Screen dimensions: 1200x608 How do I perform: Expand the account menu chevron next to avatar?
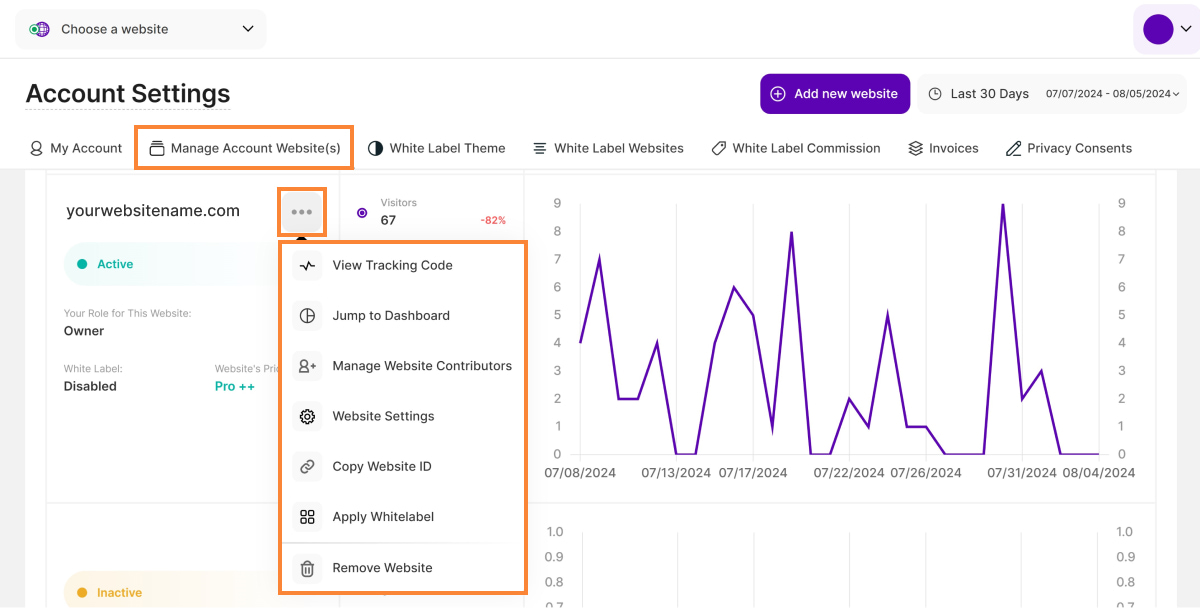pos(1186,29)
